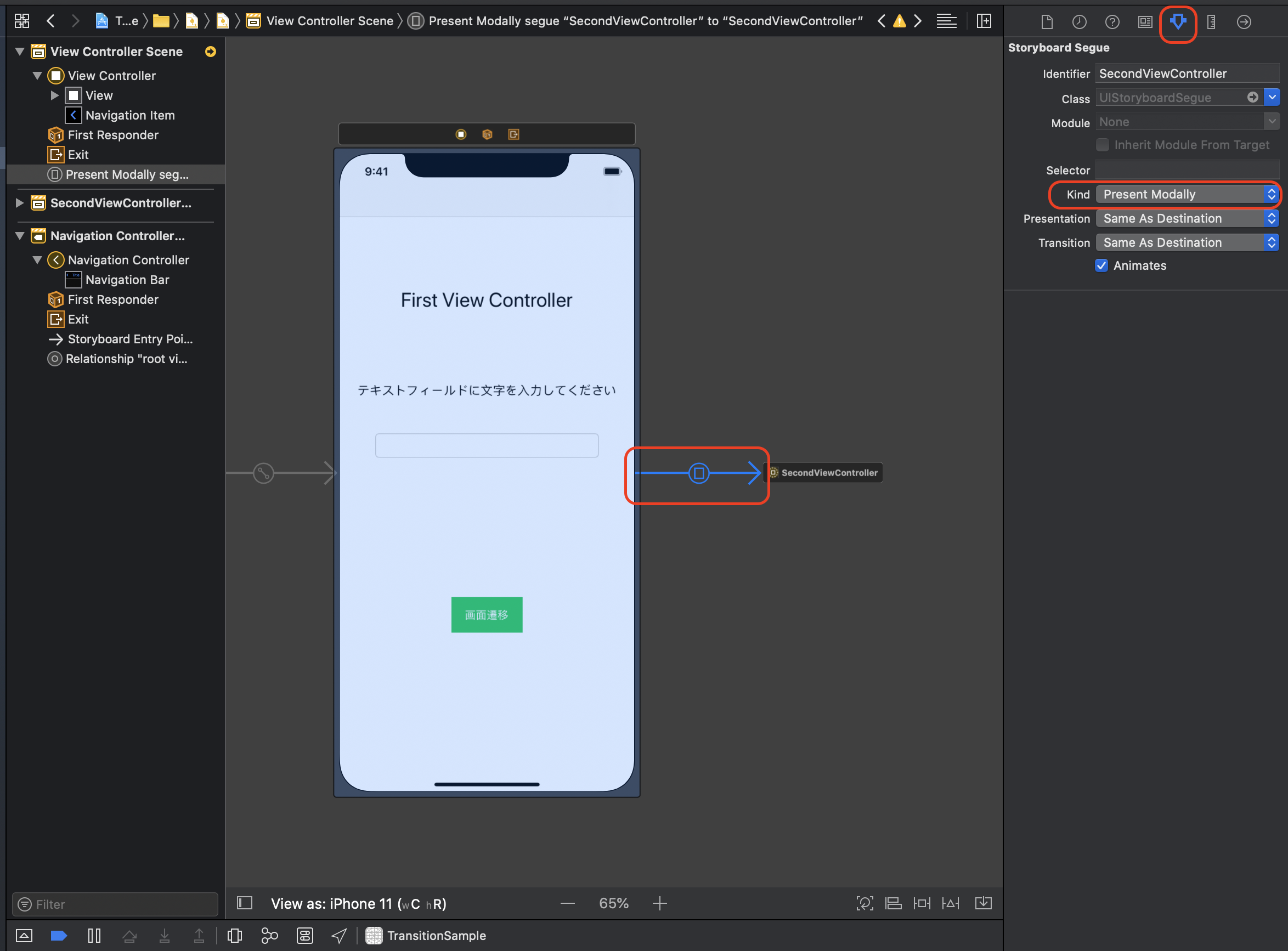This screenshot has height=951, width=1288.
Task: Select Navigation Bar in outline
Action: pos(127,280)
